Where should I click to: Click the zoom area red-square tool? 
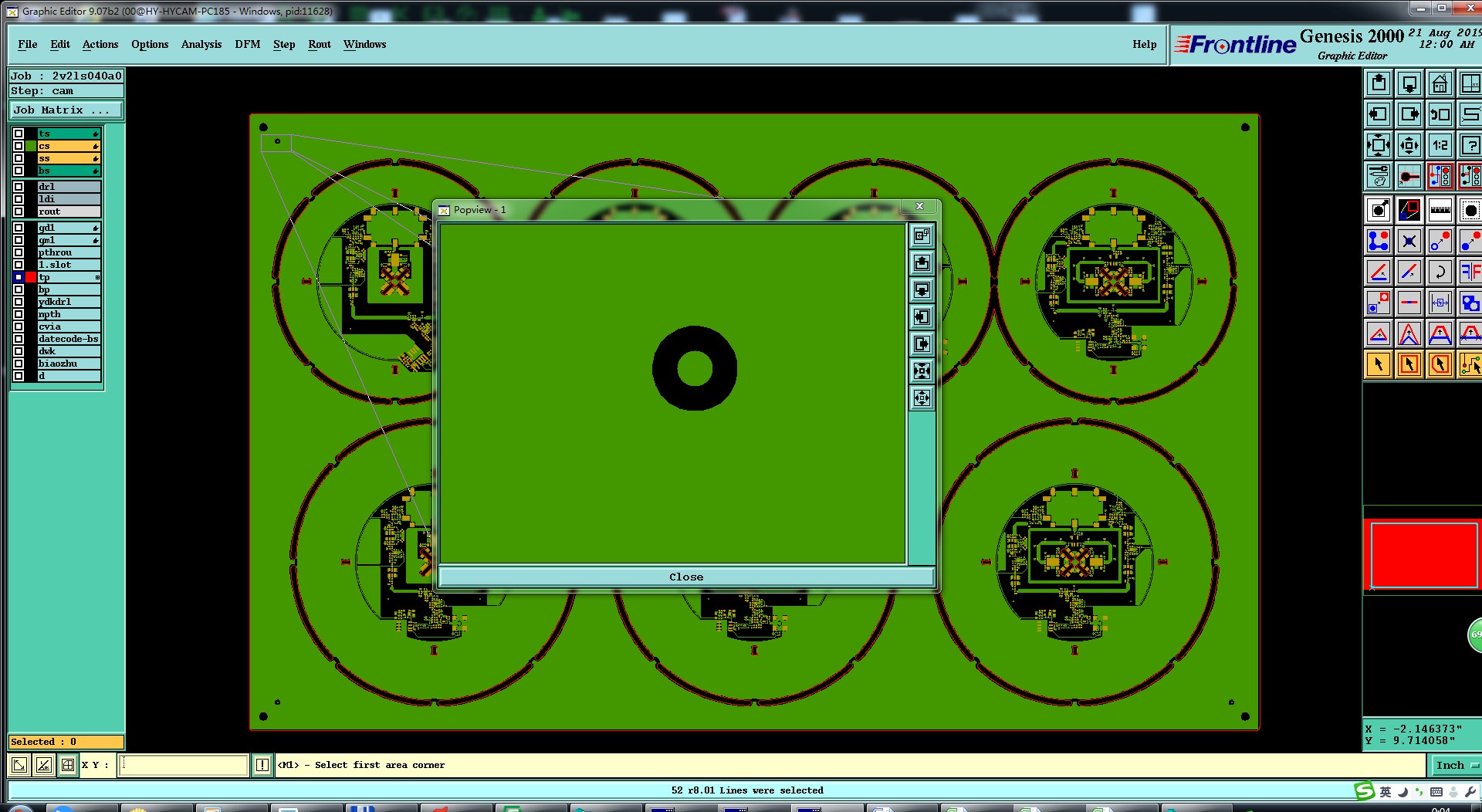click(1409, 209)
